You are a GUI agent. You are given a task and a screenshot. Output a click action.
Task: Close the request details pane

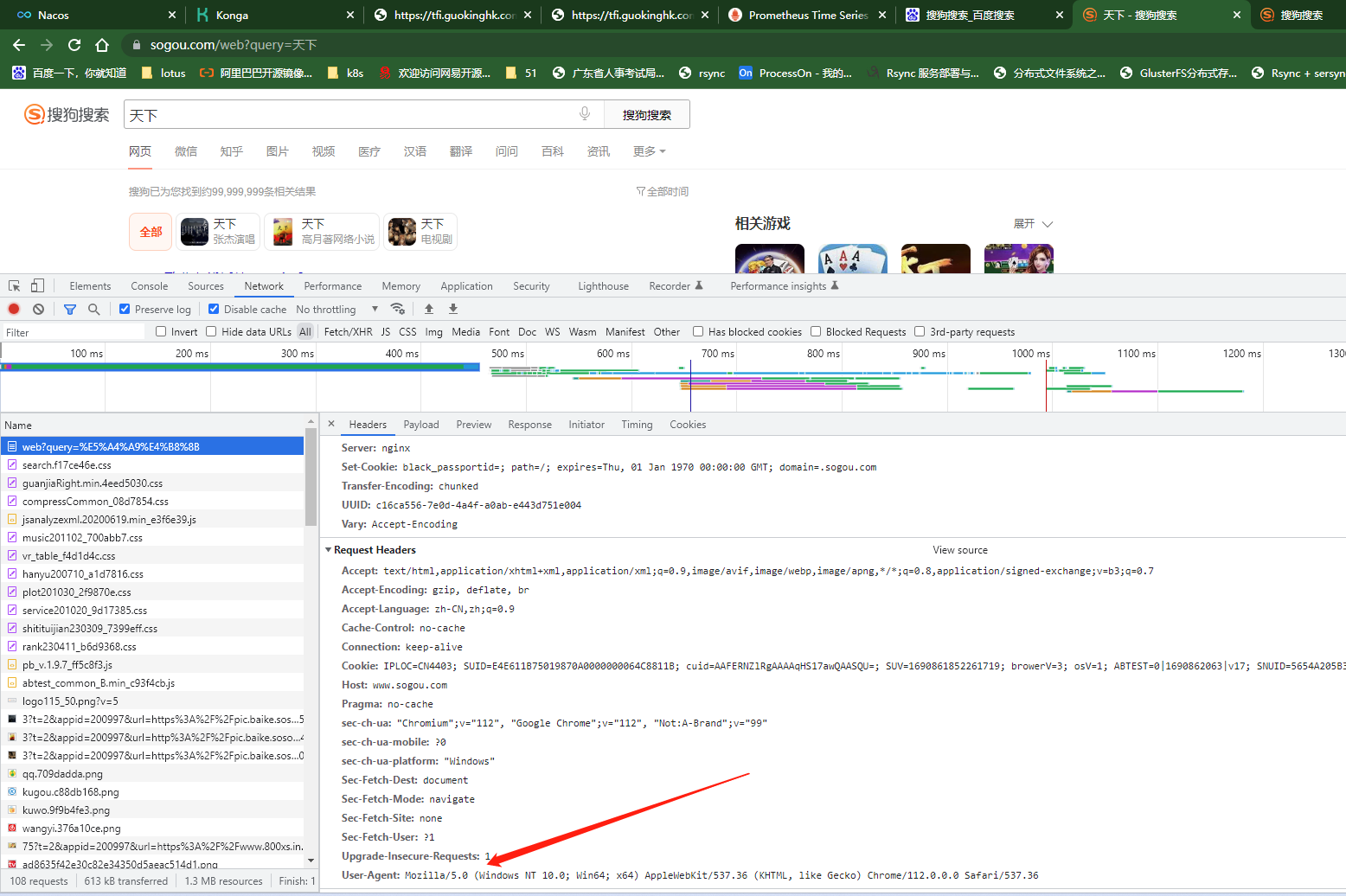point(331,424)
